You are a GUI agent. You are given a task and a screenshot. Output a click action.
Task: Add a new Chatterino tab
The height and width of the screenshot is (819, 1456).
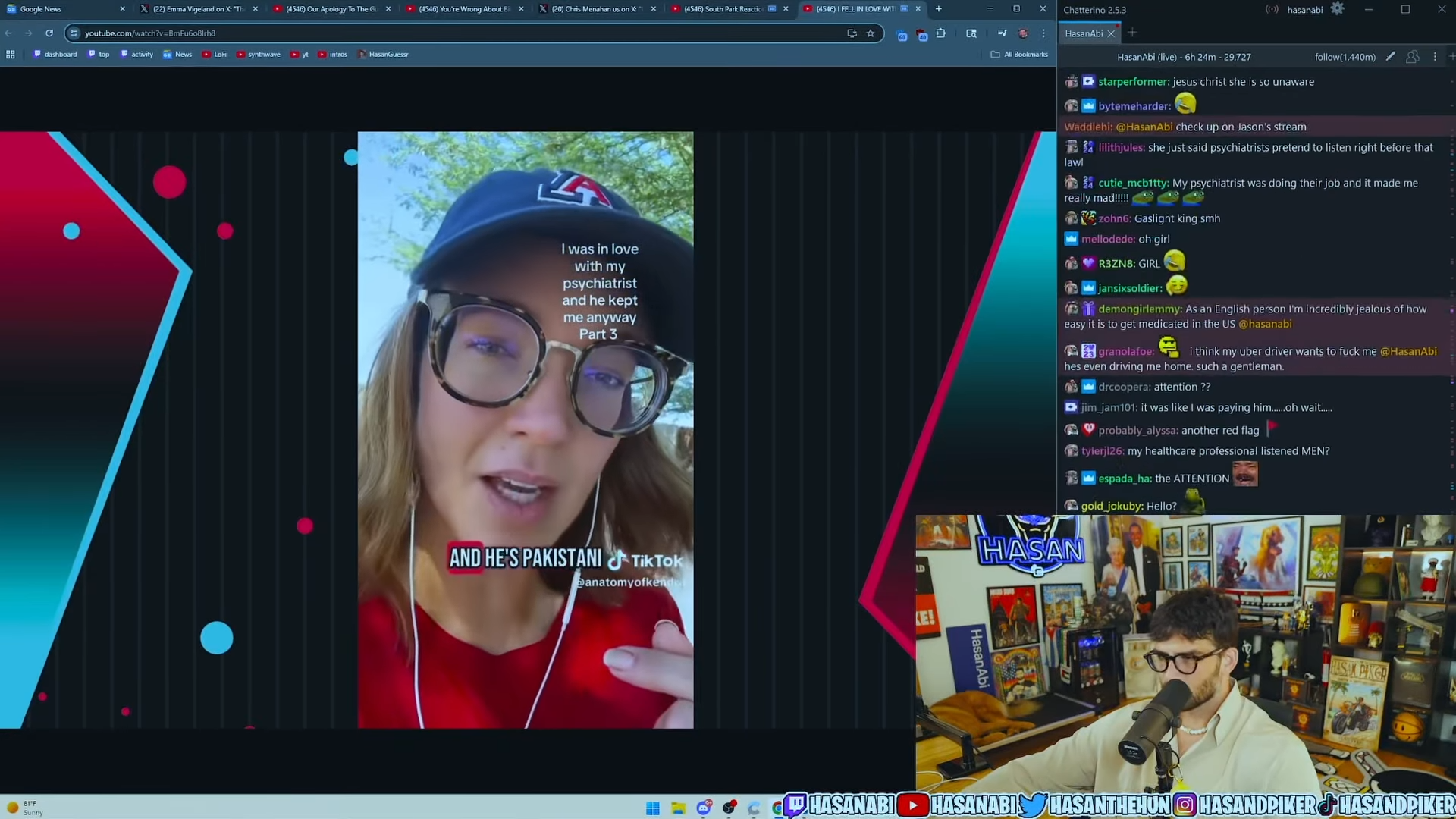[1132, 33]
